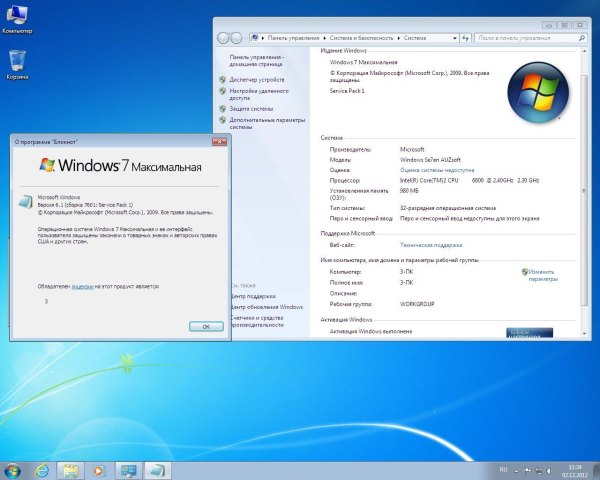The height and width of the screenshot is (480, 600).
Task: Click the Поиск в панели управления field
Action: click(541, 37)
